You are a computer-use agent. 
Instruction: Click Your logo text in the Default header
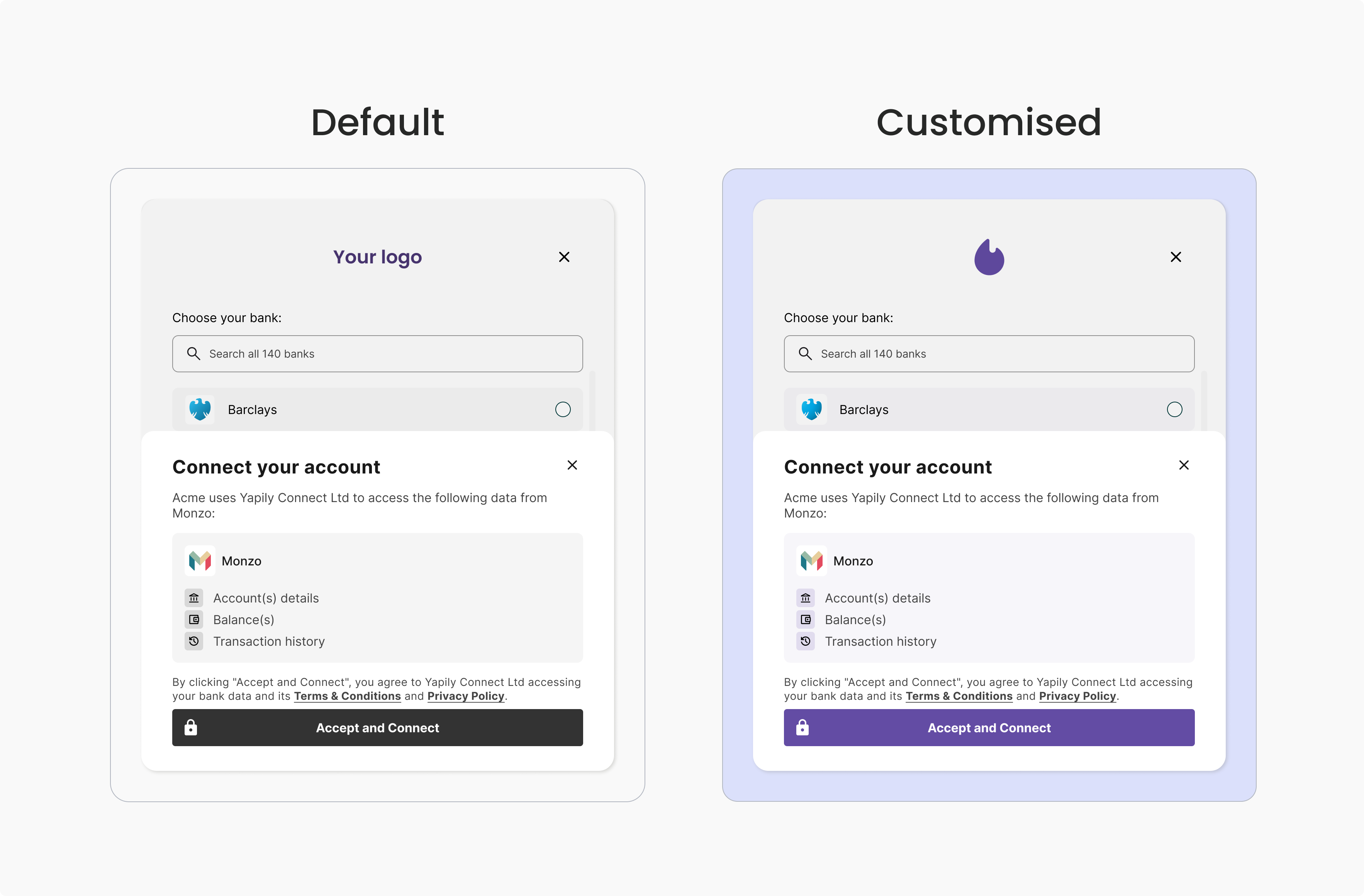pyautogui.click(x=377, y=257)
